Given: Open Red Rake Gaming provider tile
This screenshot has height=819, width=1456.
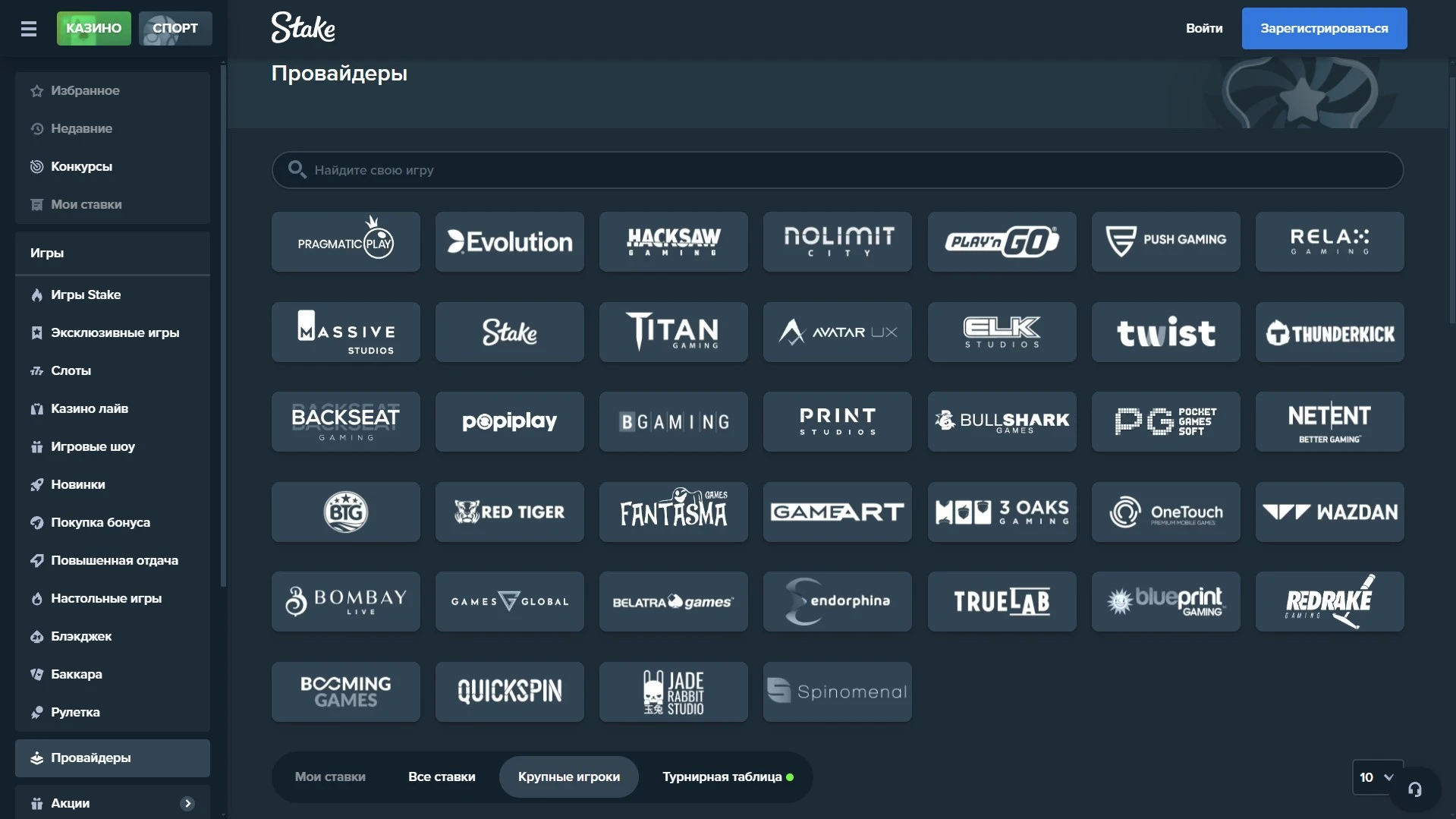Looking at the screenshot, I should pos(1329,601).
